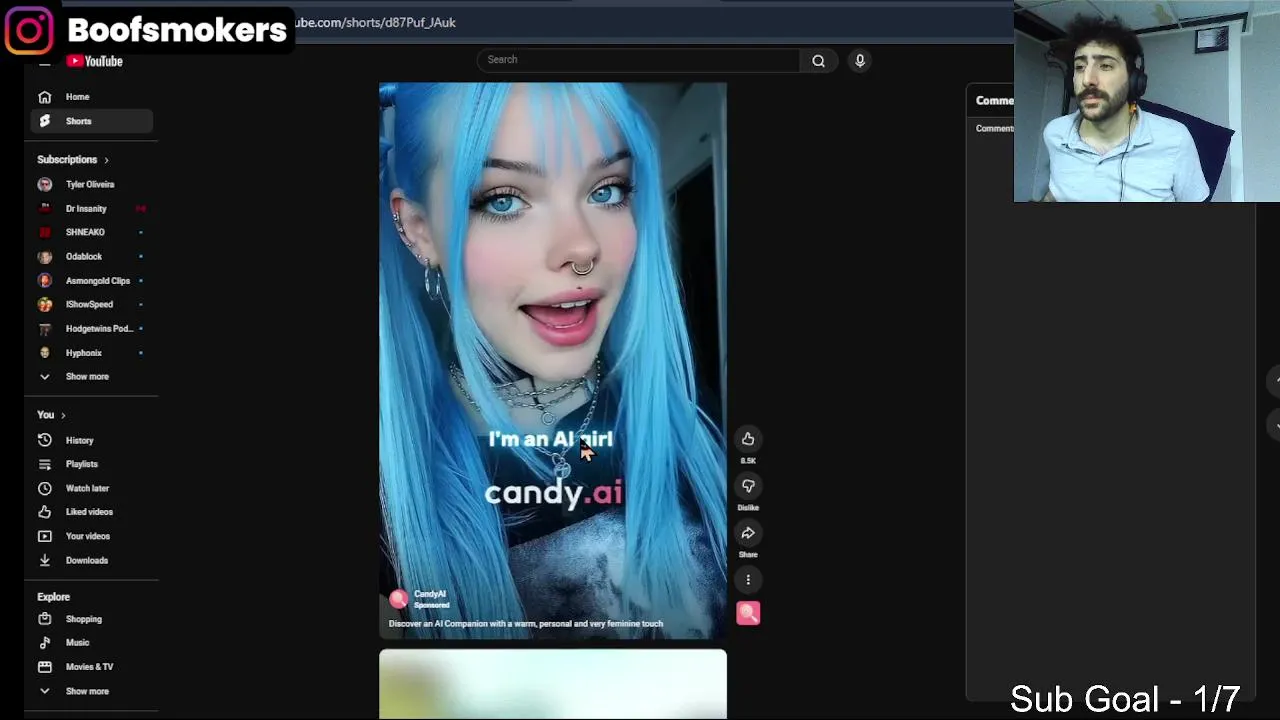Open the three-dot more options menu
This screenshot has height=720, width=1280.
(x=748, y=580)
